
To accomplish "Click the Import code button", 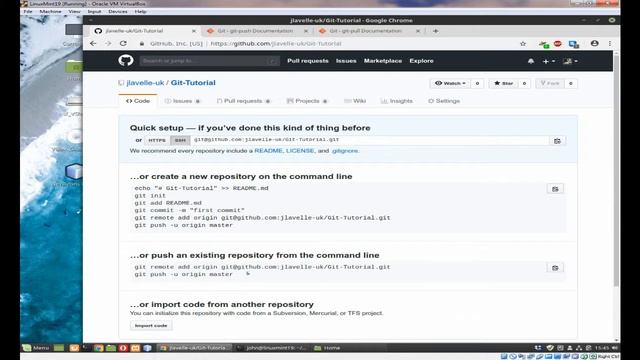I will [x=151, y=326].
